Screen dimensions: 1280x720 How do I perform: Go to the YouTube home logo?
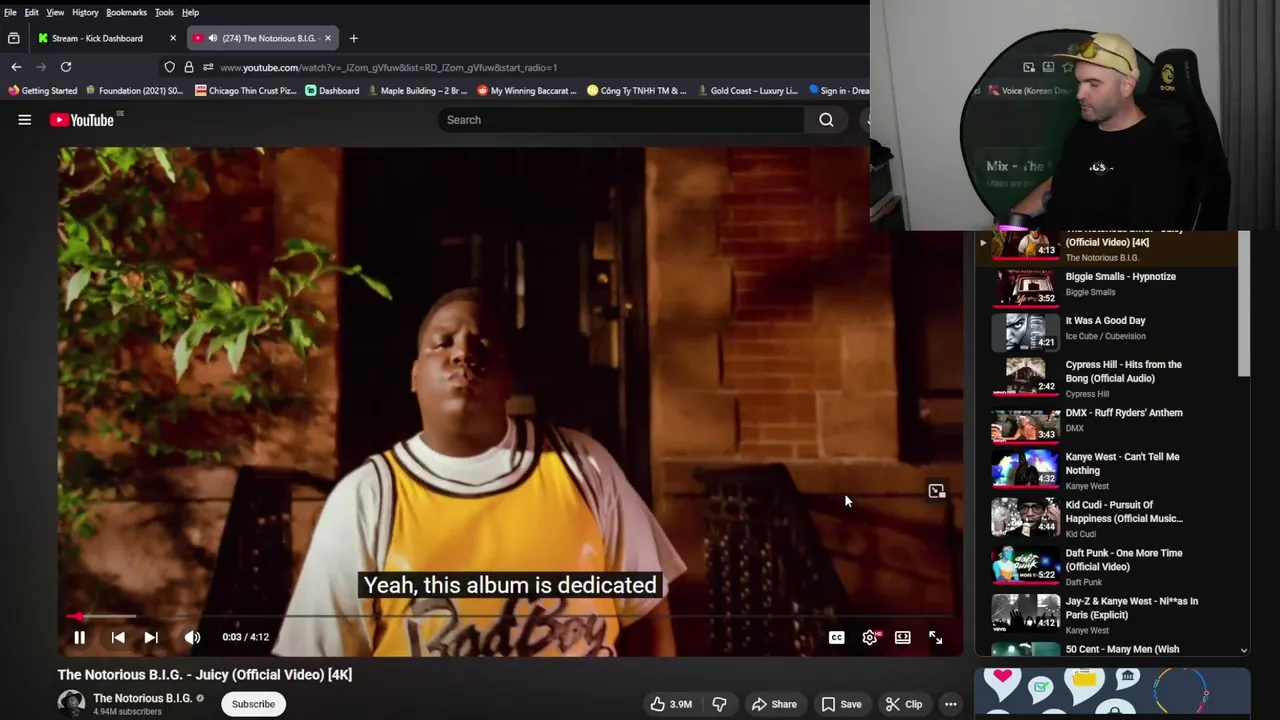tap(82, 120)
